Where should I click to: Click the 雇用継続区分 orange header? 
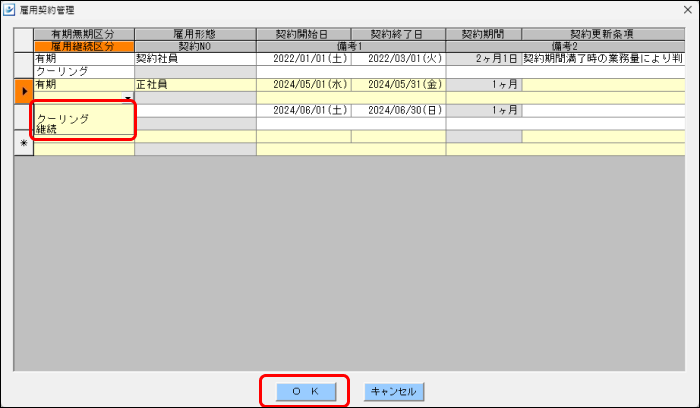(84, 46)
